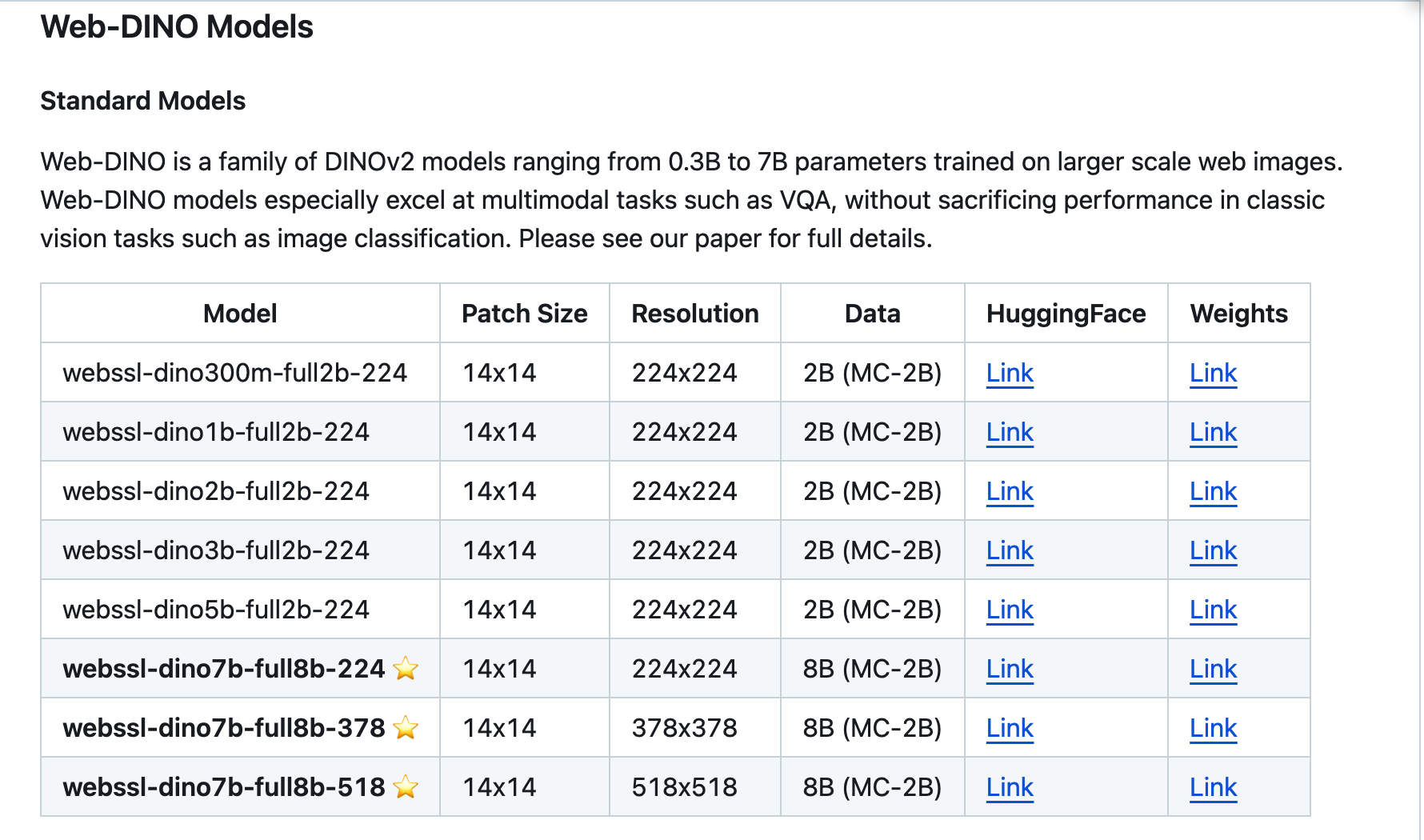The image size is (1424, 840).
Task: Click the star icon beside webssl-dino7b-full8b-224
Action: point(406,668)
